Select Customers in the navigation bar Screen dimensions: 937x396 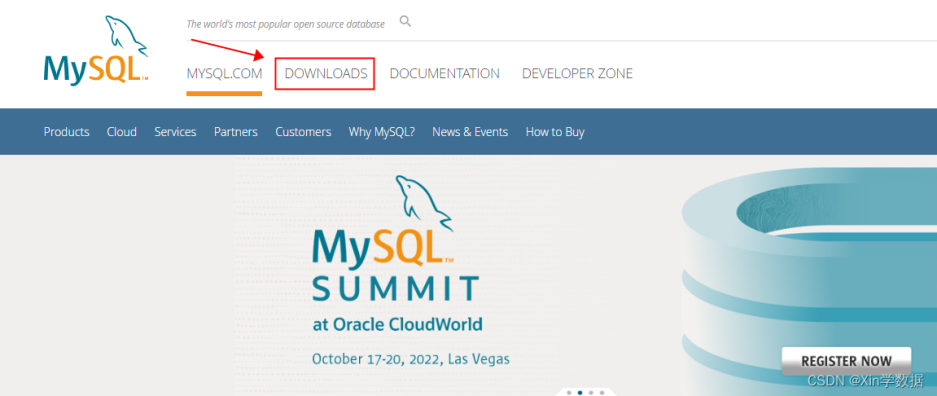303,132
